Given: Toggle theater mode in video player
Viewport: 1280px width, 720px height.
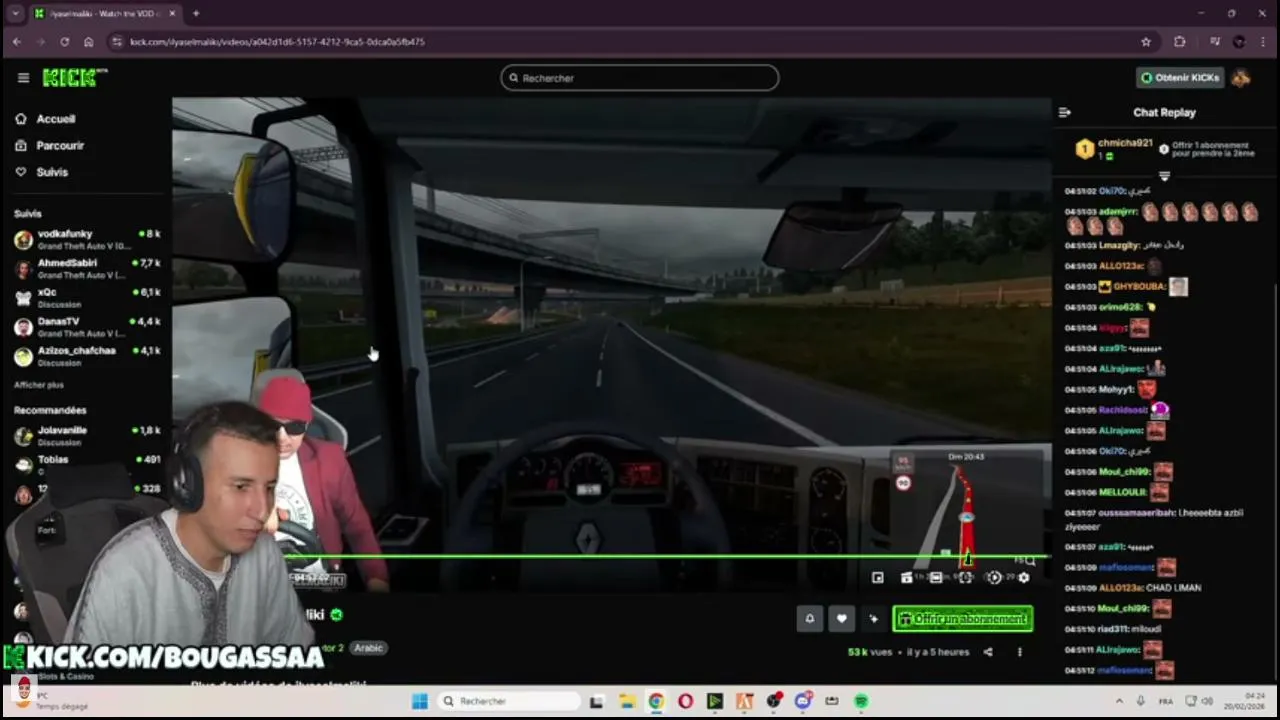Looking at the screenshot, I should click(x=936, y=577).
